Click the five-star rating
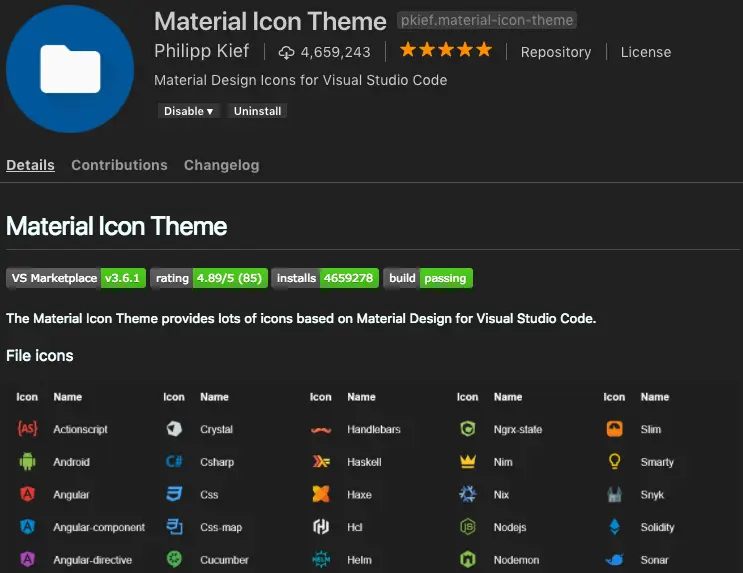Screen dimensions: 743x573 click(x=446, y=50)
